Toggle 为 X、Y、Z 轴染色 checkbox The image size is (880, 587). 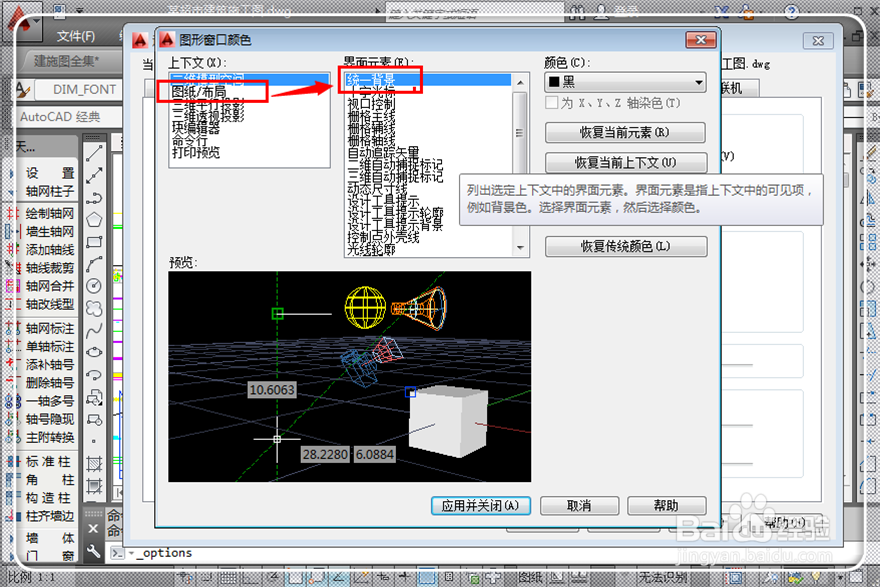point(552,103)
